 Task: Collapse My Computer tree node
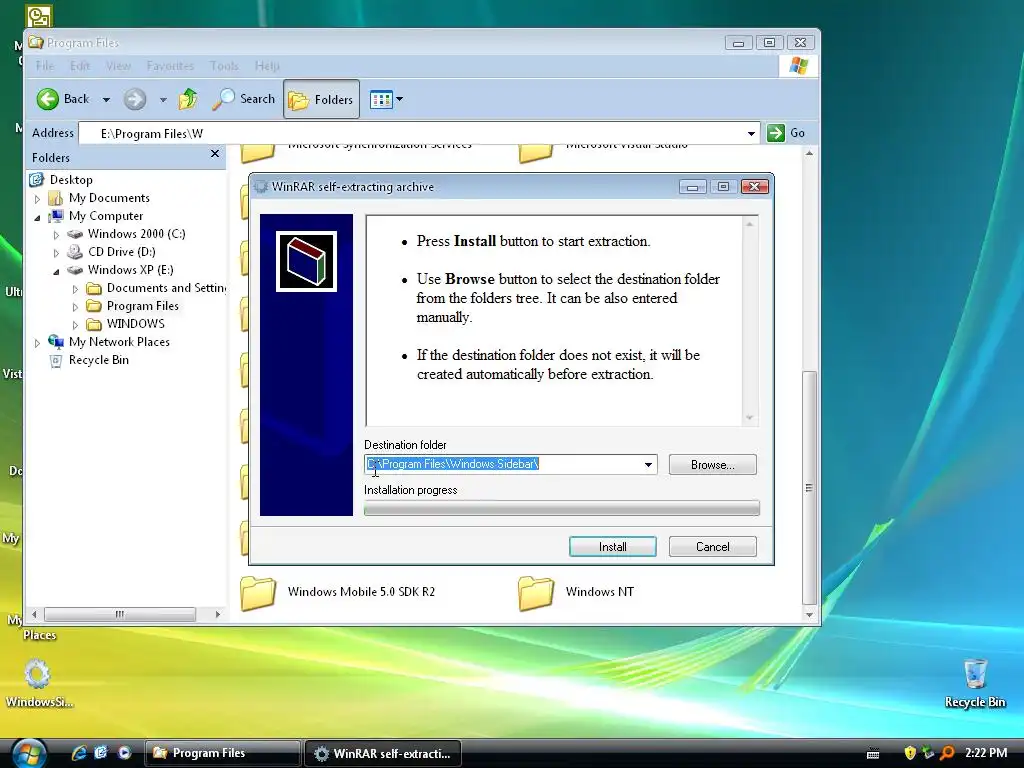(x=37, y=217)
